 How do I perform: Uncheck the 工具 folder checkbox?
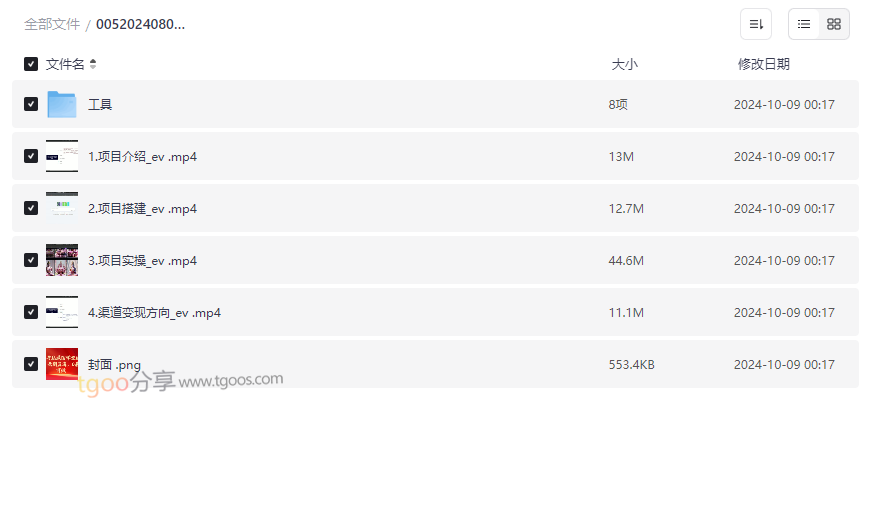(x=31, y=104)
